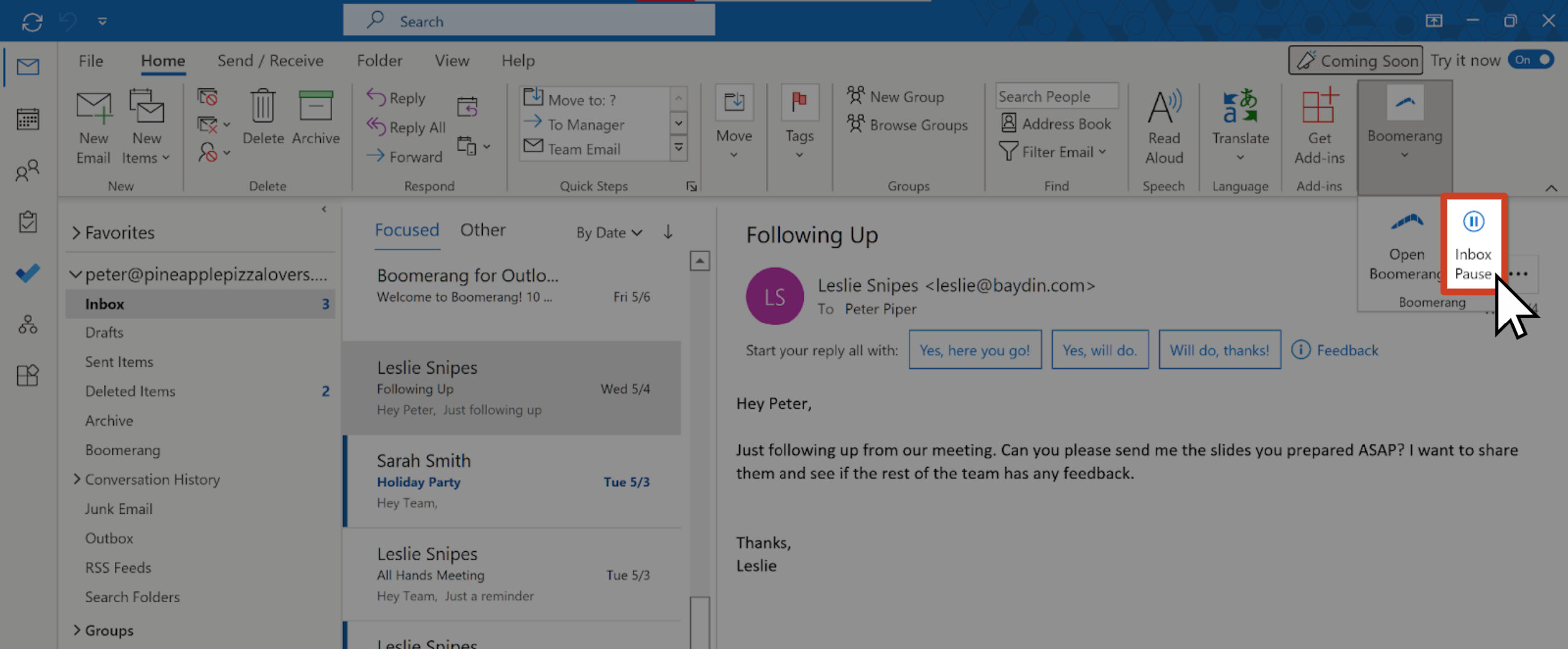Screen dimensions: 1568x649
Task: Expand the Groups tree node
Action: 77,630
